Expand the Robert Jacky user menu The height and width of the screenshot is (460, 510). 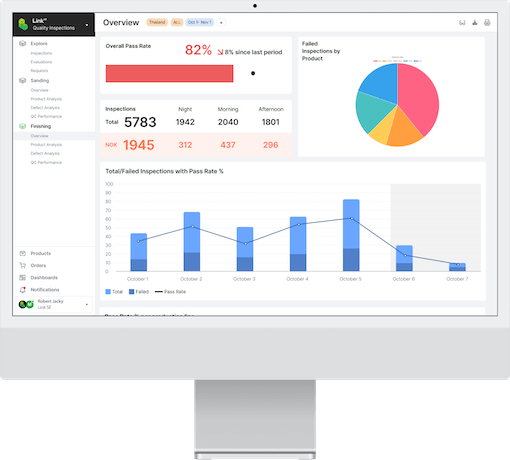point(87,304)
